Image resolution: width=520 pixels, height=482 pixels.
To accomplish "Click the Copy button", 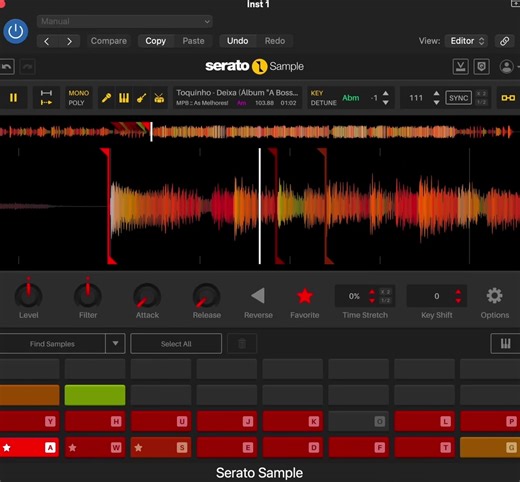I will point(156,41).
